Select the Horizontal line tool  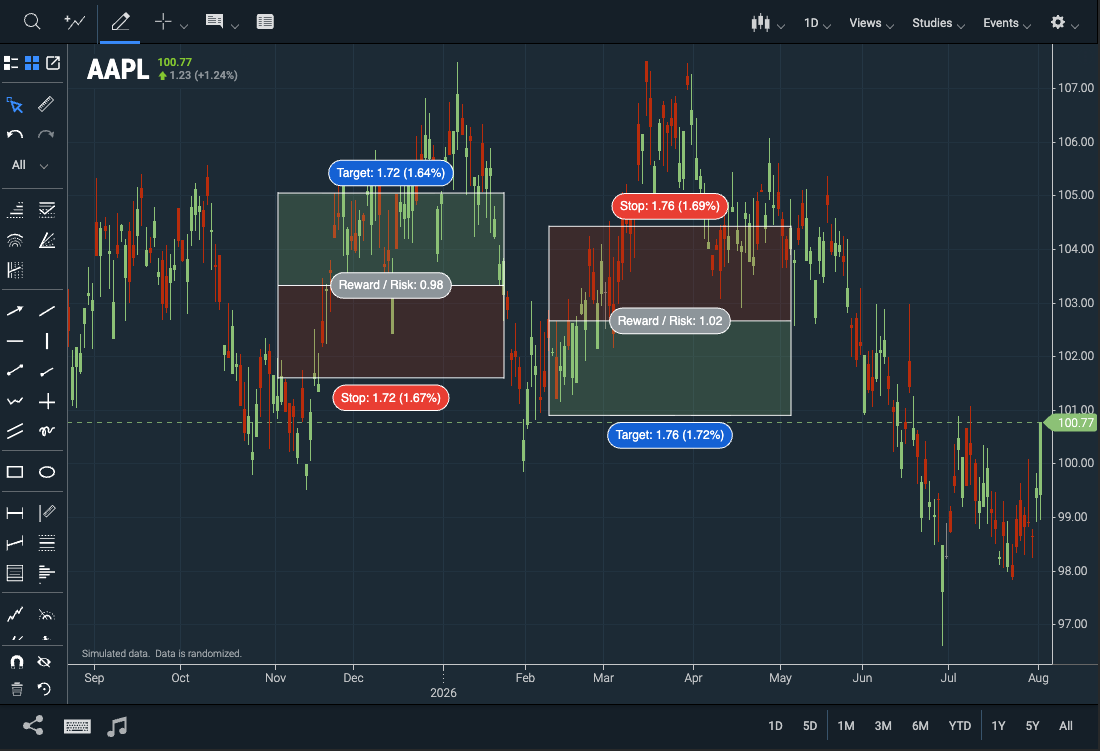tap(15, 341)
